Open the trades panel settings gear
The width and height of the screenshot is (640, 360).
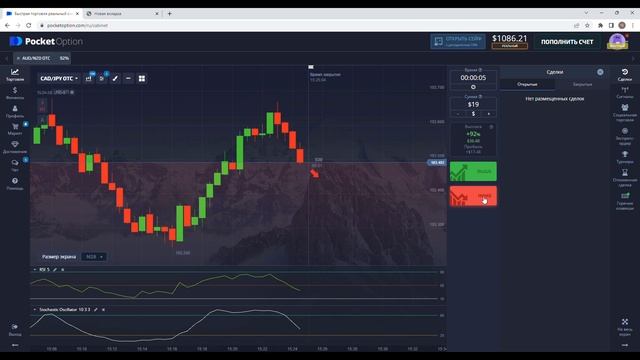600,72
